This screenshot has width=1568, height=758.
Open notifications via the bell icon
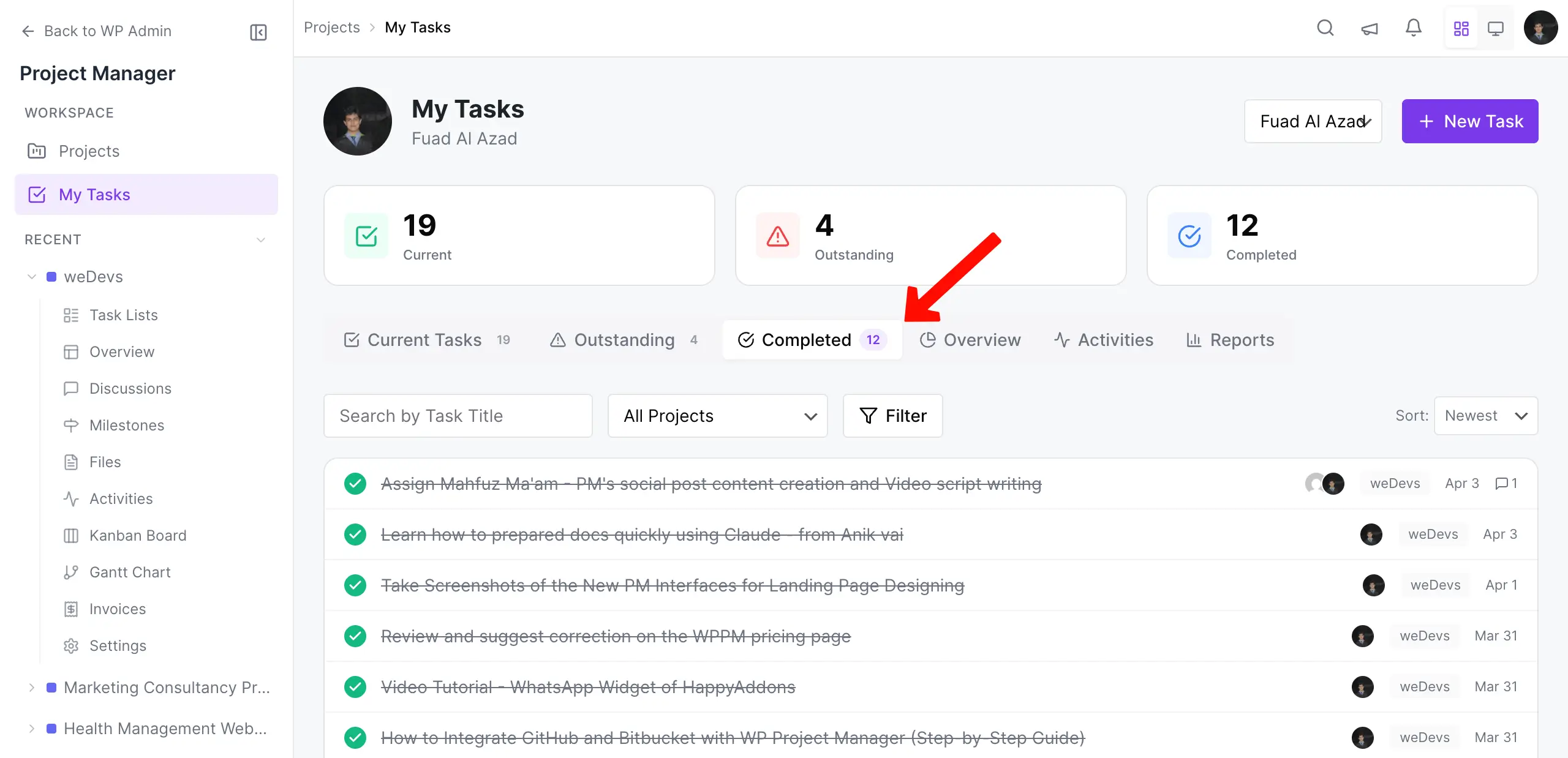(1413, 28)
